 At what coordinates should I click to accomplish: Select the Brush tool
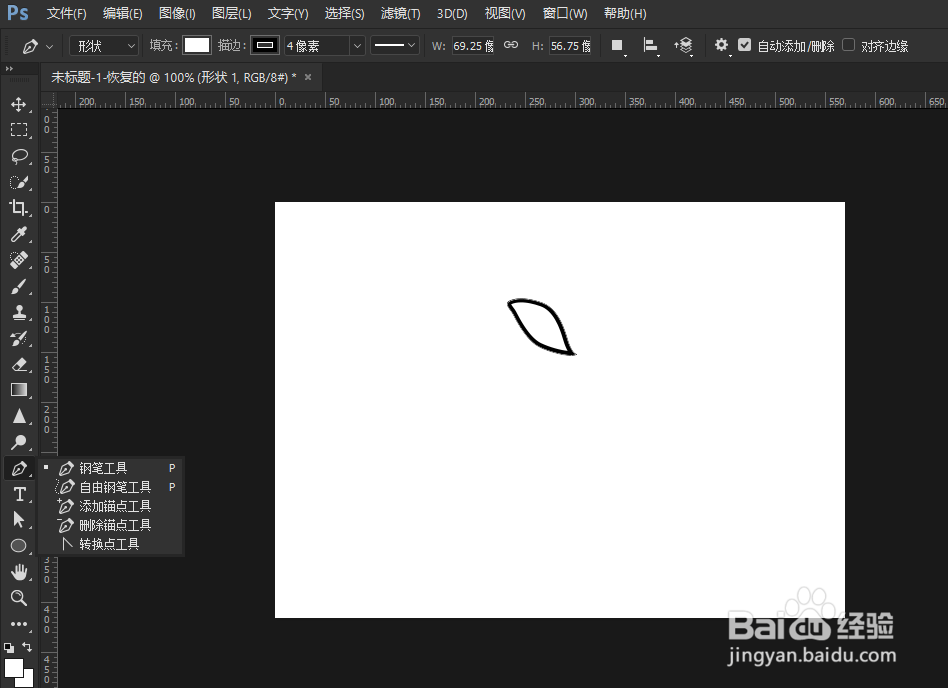[x=19, y=286]
